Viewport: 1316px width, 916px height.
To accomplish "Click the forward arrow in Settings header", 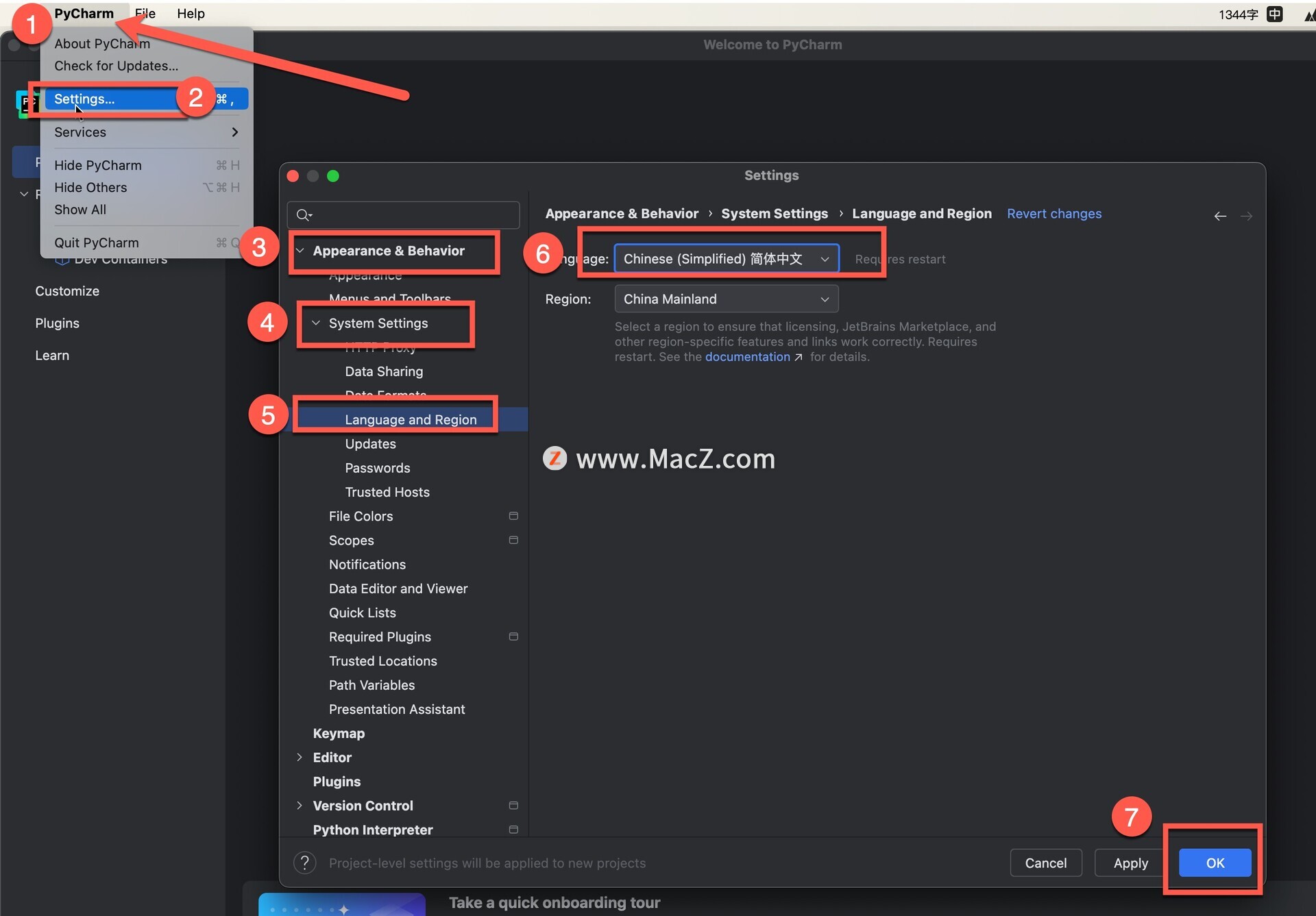I will point(1246,216).
